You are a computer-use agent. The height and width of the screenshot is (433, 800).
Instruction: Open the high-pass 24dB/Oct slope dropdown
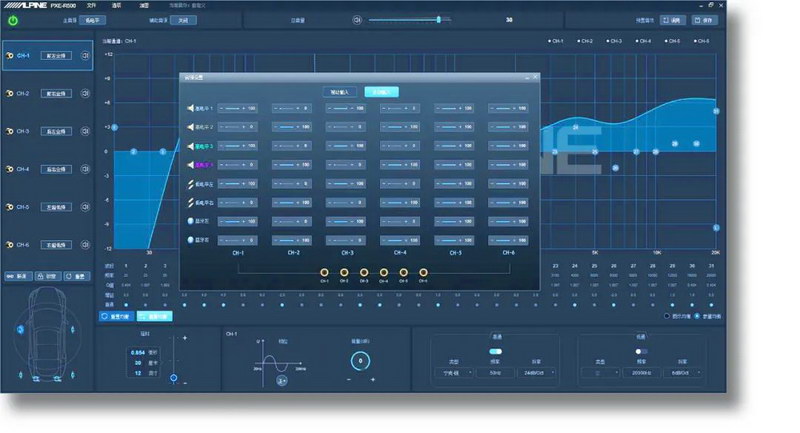click(537, 373)
